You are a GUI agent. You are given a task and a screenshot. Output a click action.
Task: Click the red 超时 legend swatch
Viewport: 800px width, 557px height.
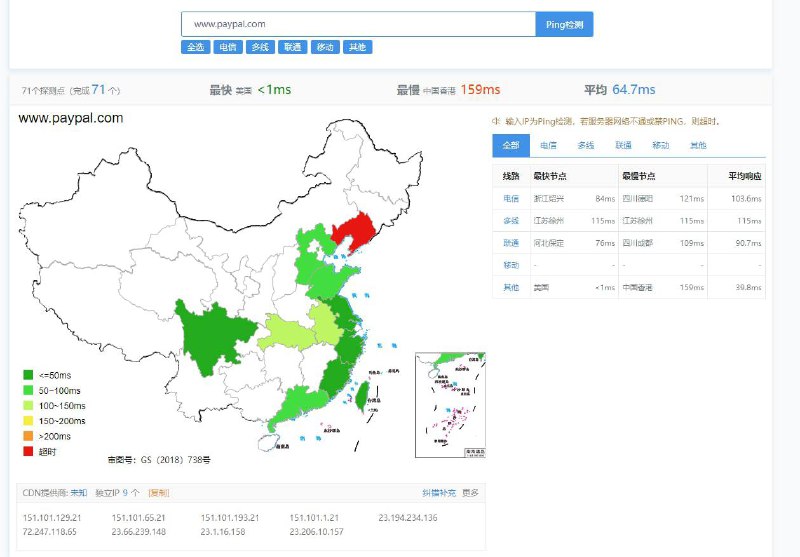[28, 451]
